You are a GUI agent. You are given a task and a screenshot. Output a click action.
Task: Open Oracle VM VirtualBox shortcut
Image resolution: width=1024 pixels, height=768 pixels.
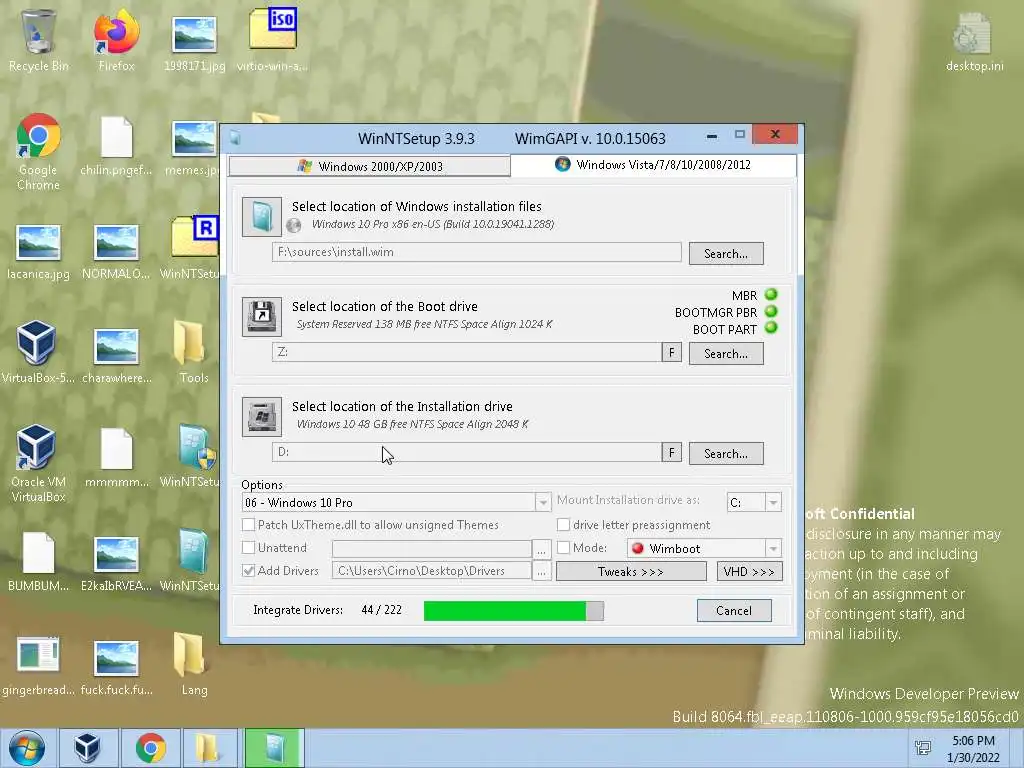[38, 464]
